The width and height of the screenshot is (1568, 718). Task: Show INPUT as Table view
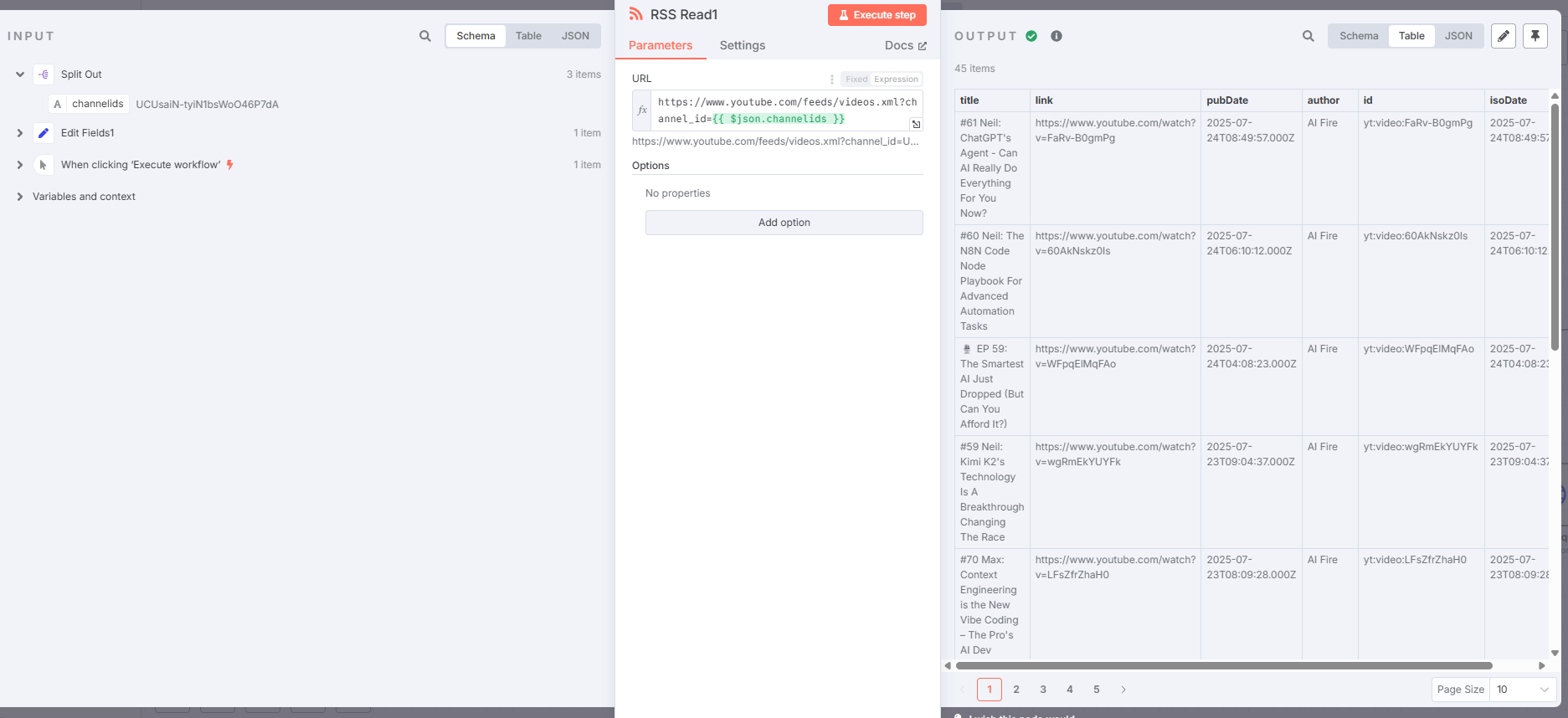click(528, 36)
